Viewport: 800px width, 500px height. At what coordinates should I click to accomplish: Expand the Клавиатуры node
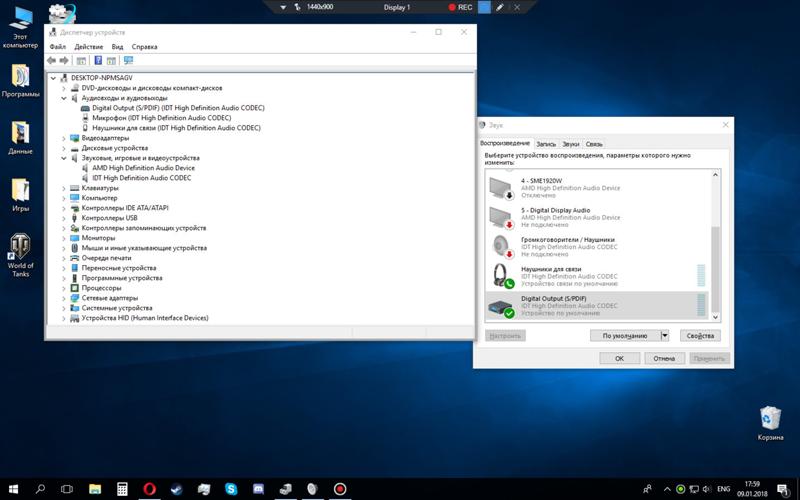click(x=64, y=188)
